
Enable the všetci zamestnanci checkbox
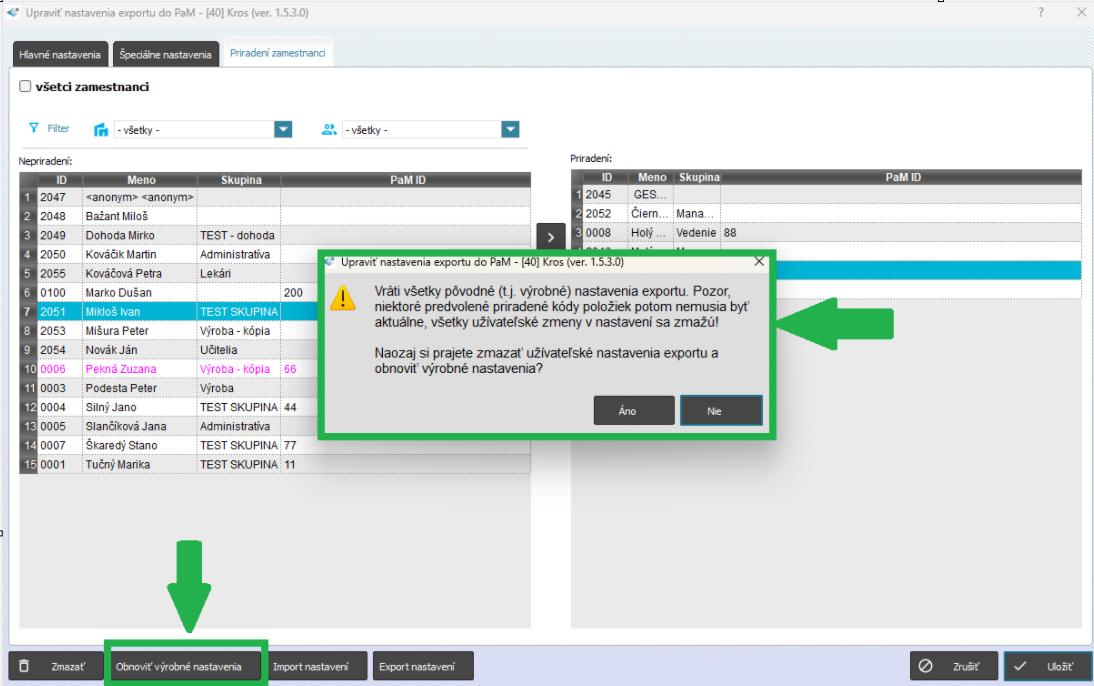24,88
